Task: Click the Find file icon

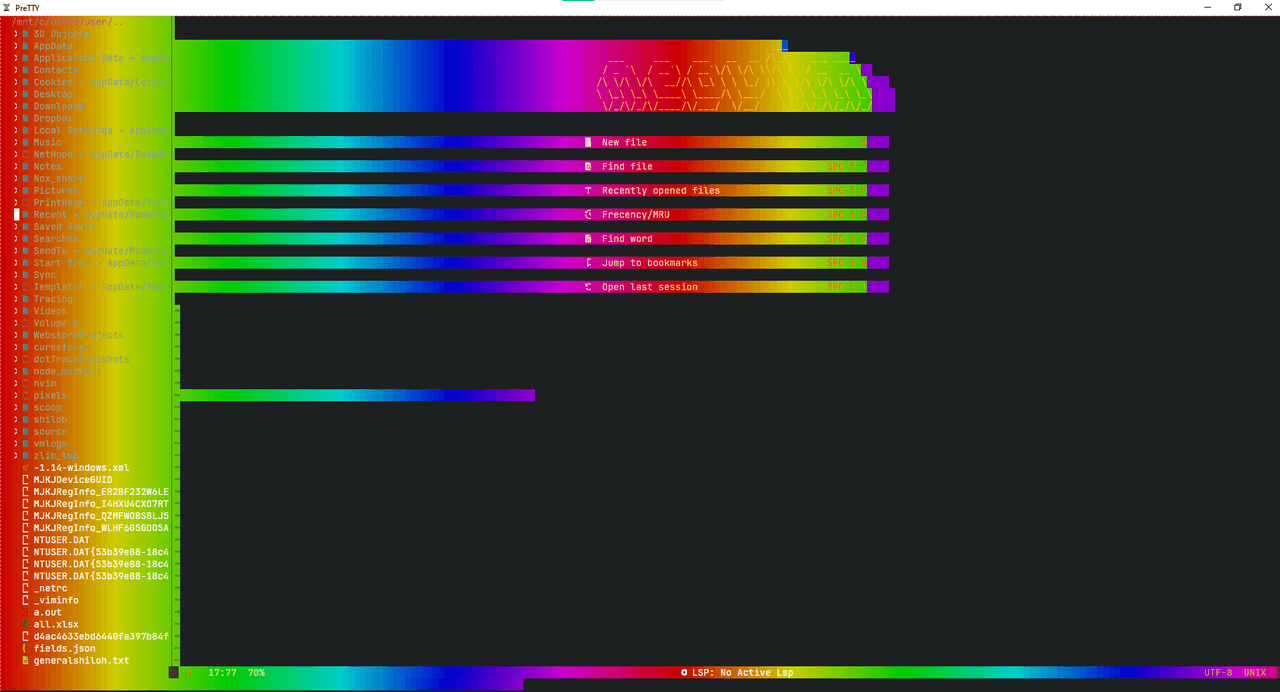Action: click(588, 166)
